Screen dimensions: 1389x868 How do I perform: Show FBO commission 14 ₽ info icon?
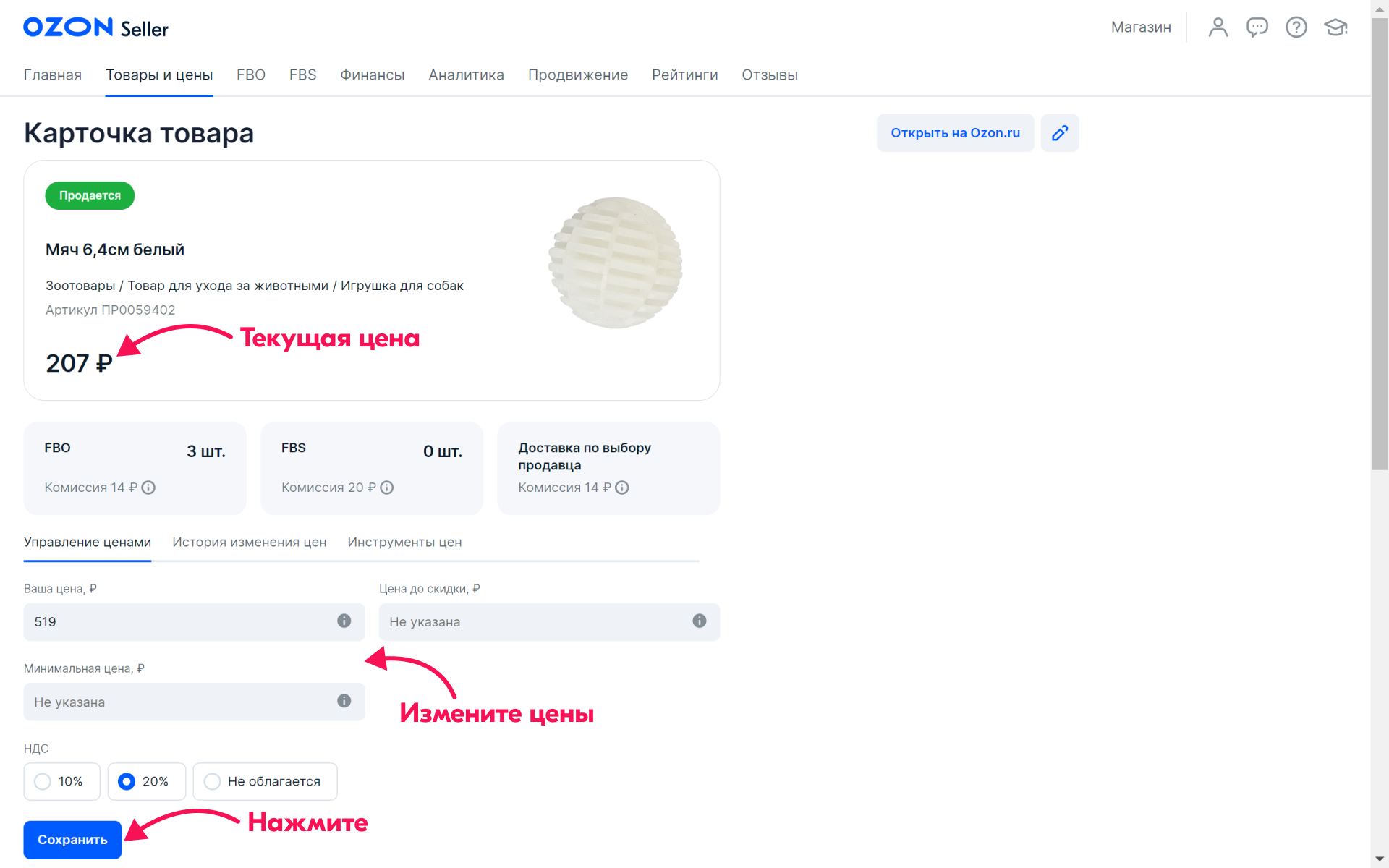(x=148, y=488)
